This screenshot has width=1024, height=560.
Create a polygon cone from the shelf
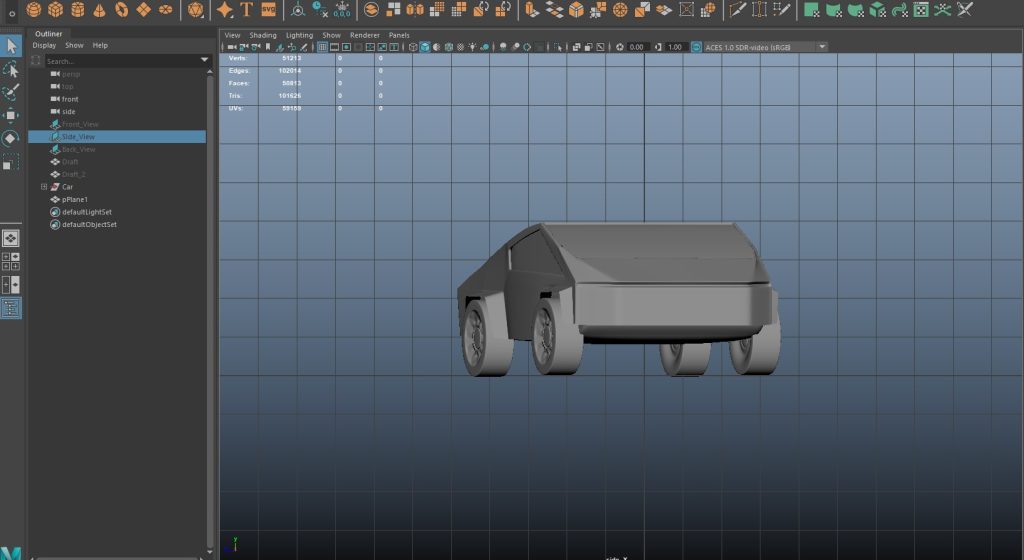tap(99, 9)
